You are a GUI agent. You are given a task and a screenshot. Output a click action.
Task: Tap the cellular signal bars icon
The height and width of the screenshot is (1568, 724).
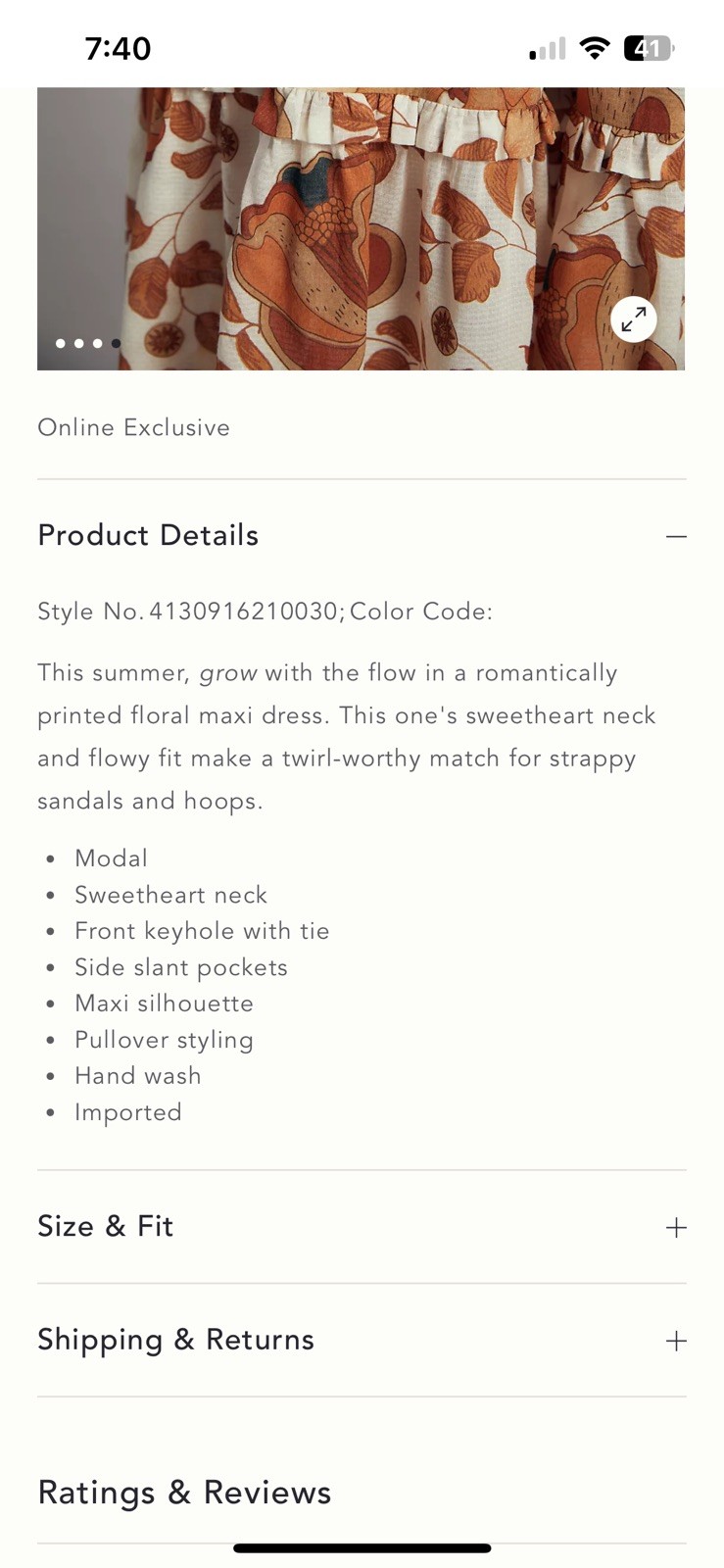[x=548, y=49]
